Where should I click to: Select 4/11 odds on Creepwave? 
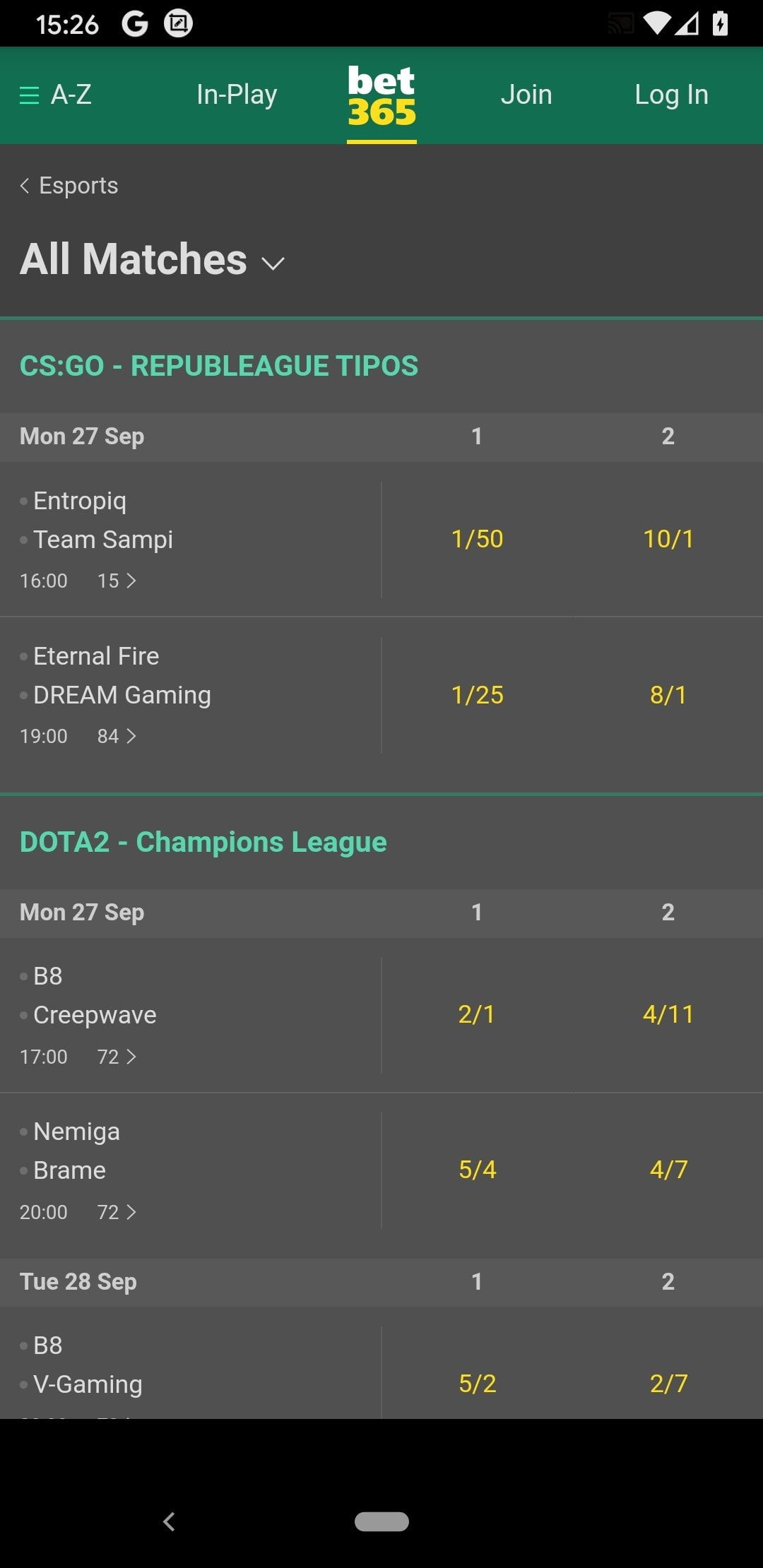(668, 1015)
